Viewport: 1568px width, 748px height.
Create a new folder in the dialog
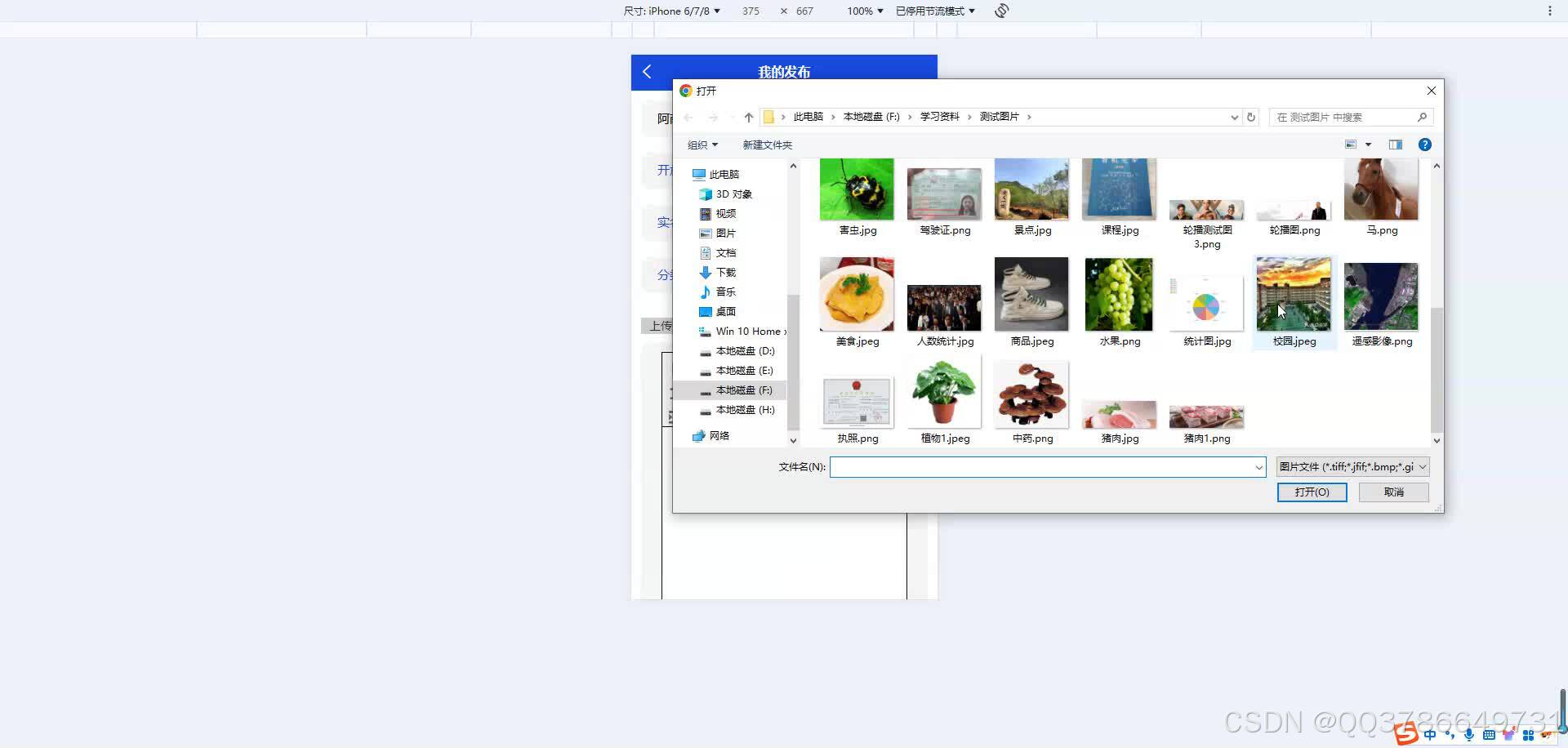pos(767,145)
